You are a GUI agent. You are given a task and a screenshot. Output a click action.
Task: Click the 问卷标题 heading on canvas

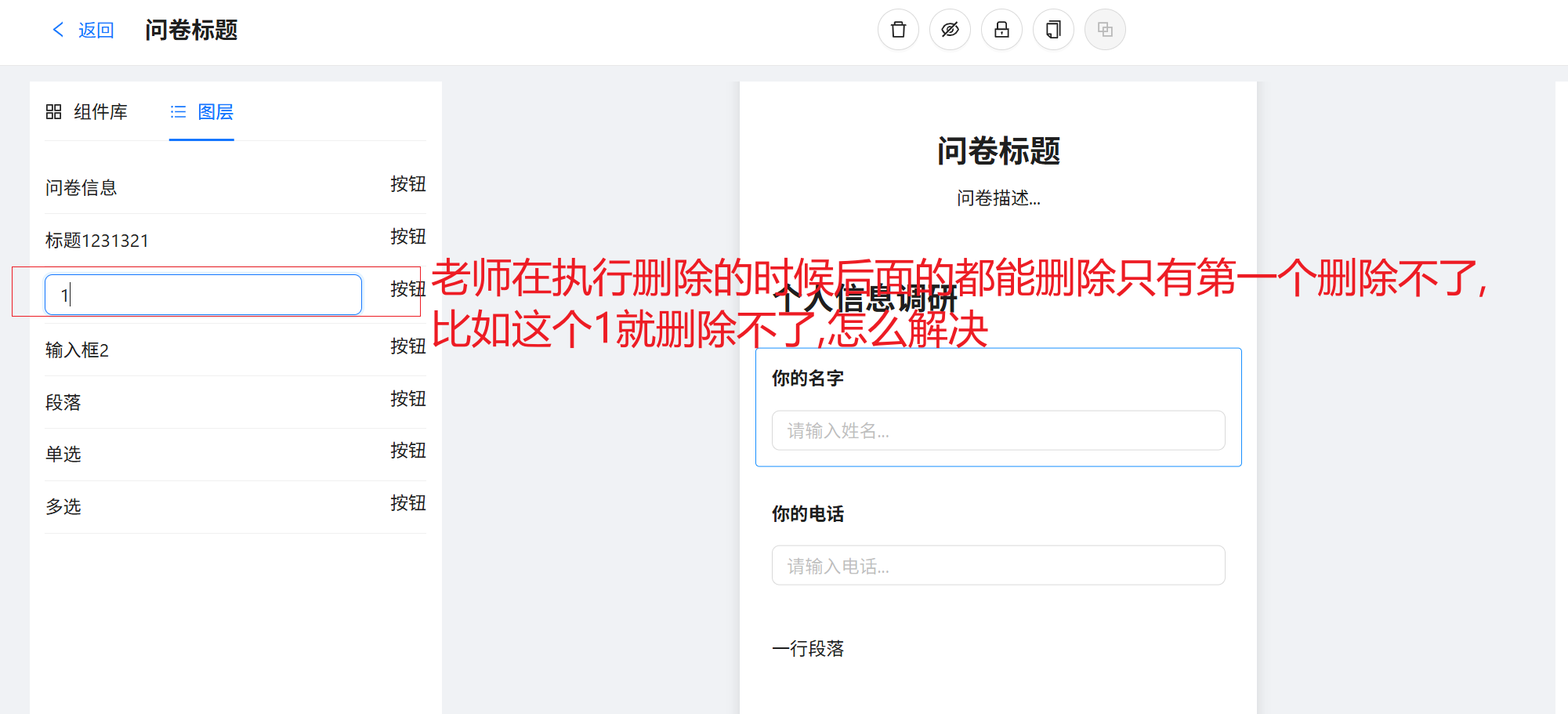998,151
